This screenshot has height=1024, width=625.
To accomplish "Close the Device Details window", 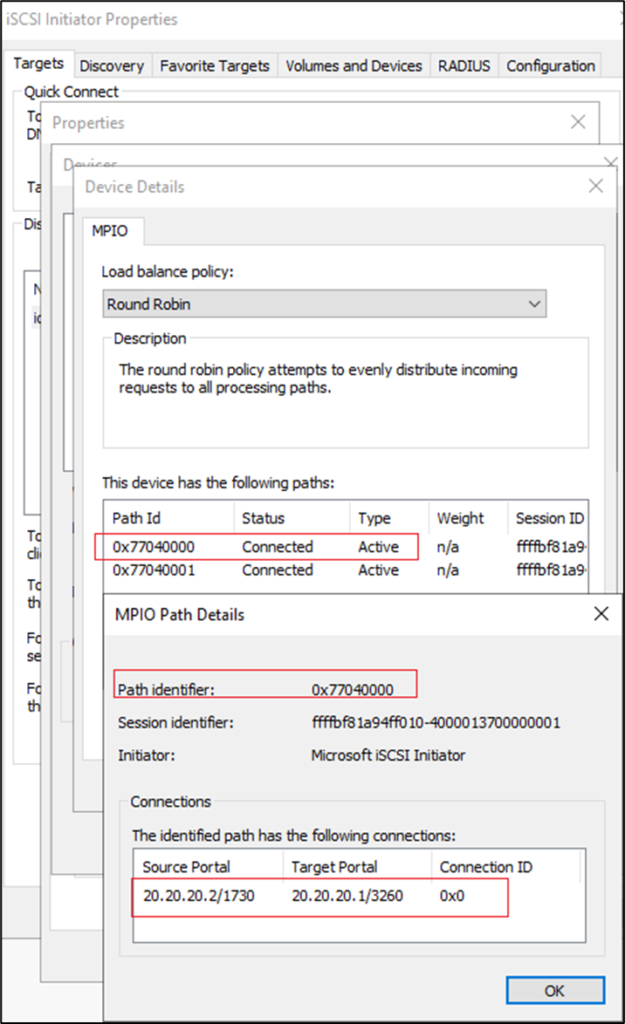I will (596, 186).
